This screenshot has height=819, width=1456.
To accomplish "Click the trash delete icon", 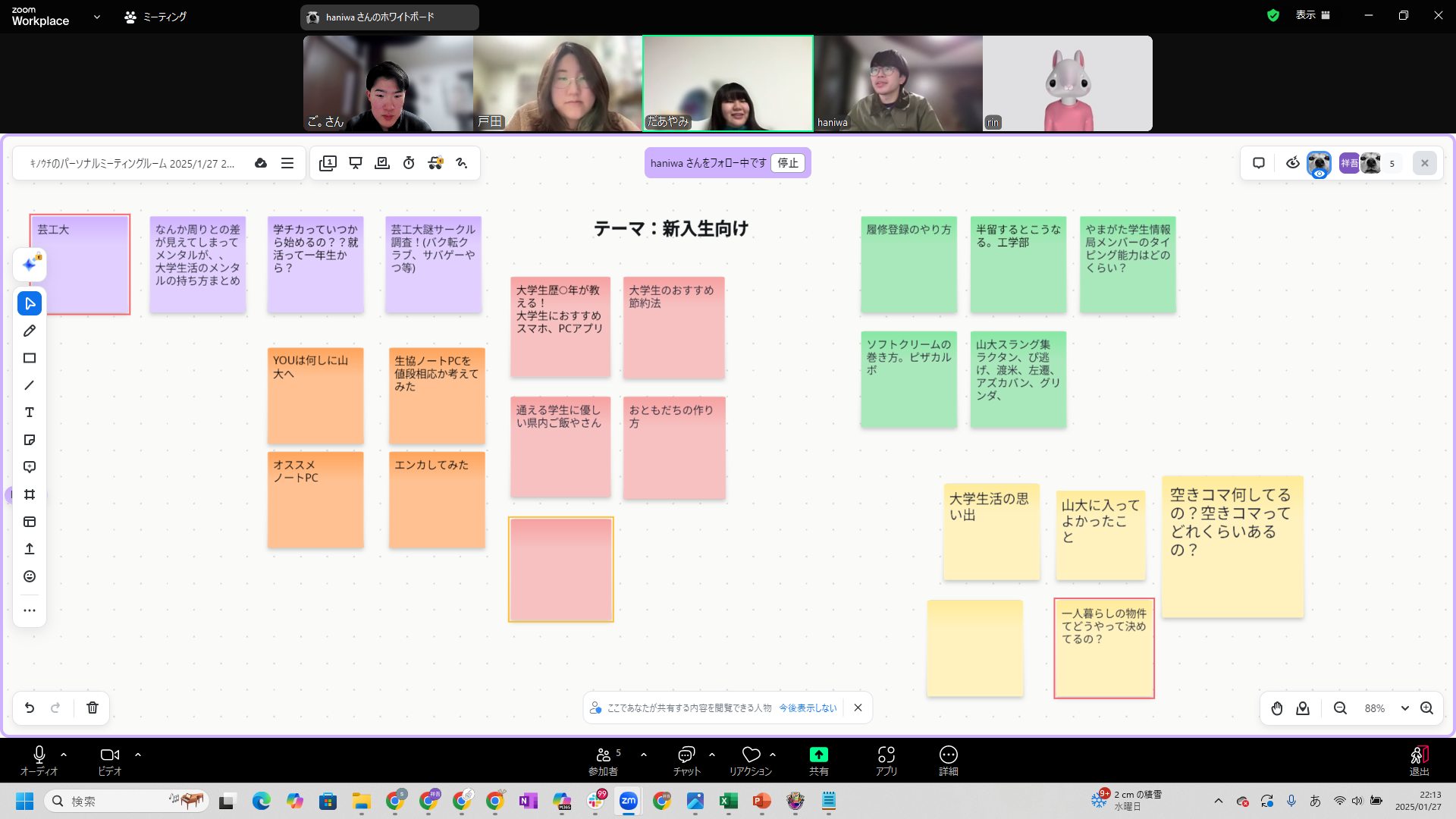I will 93,708.
